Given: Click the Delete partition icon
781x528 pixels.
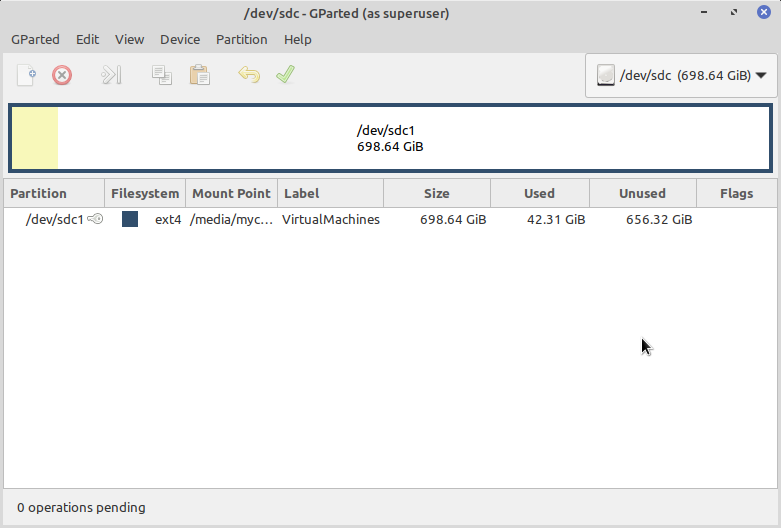Looking at the screenshot, I should [62, 75].
